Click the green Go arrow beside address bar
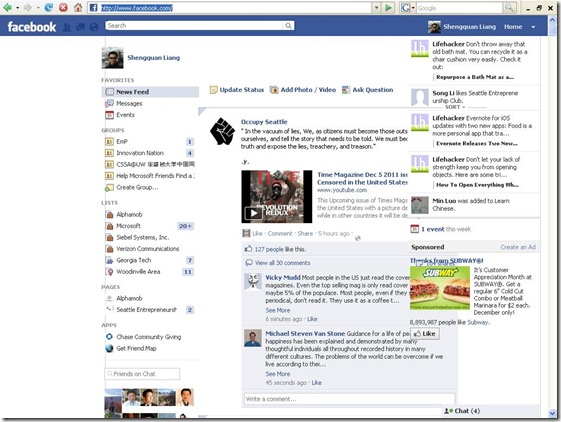This screenshot has width=561, height=422. click(x=388, y=8)
